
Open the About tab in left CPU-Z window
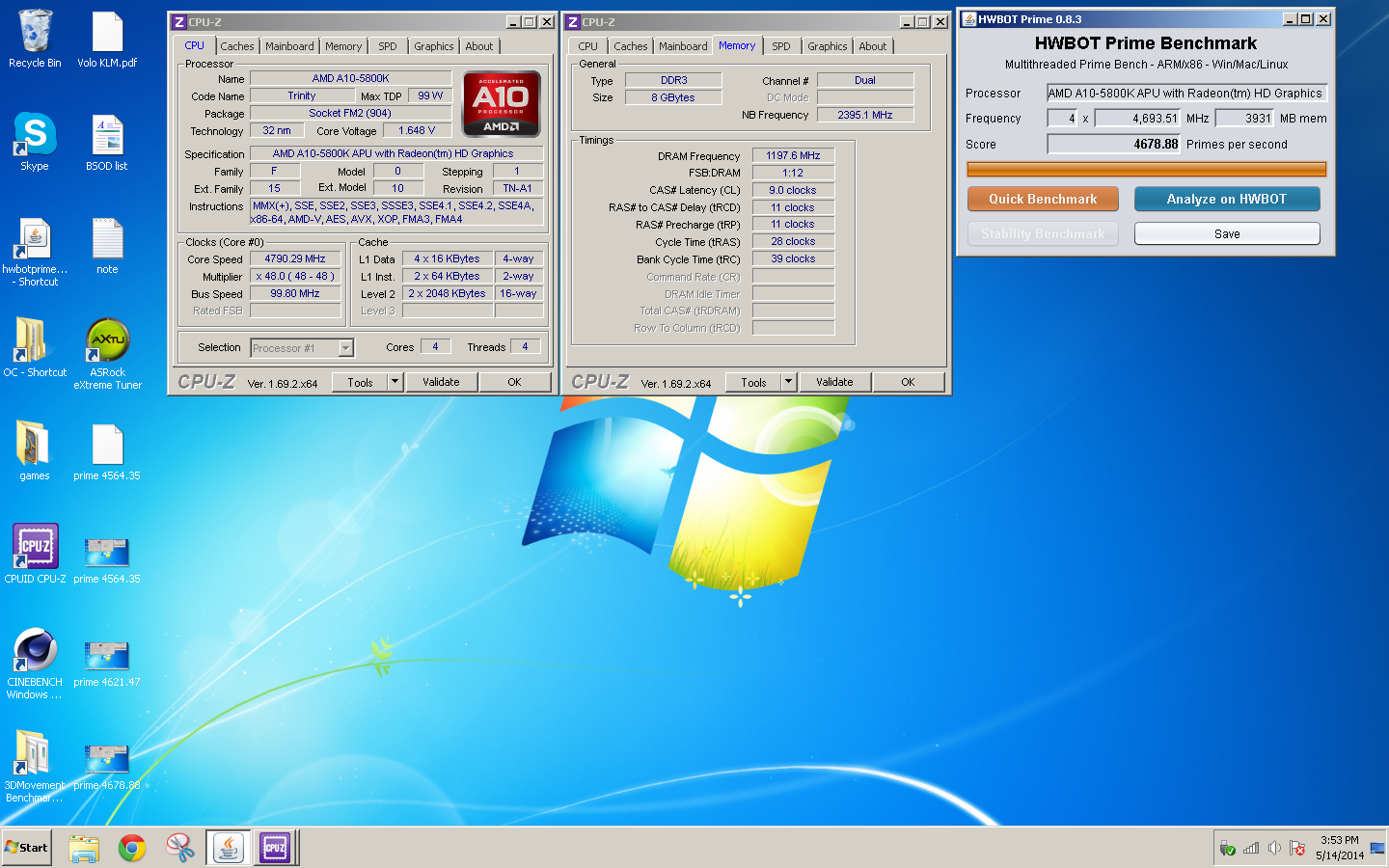tap(479, 46)
